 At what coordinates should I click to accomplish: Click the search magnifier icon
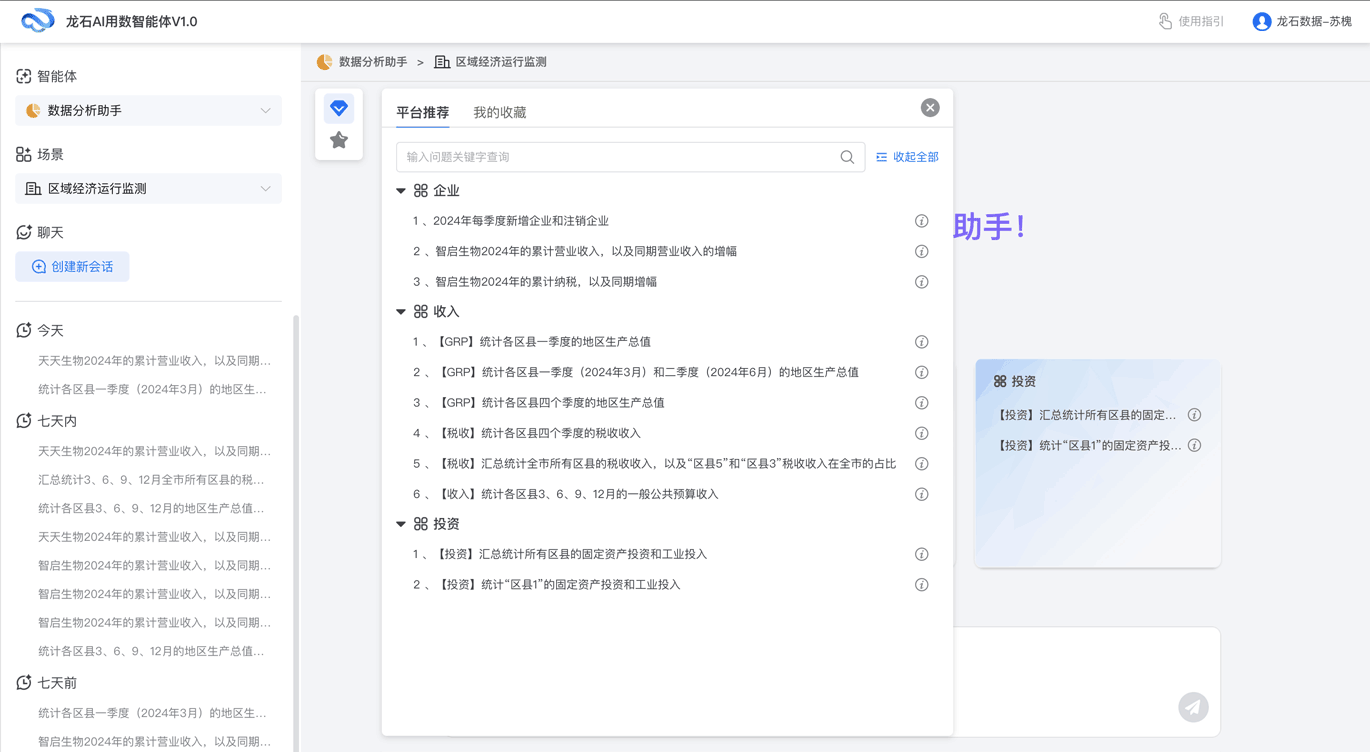(x=846, y=157)
